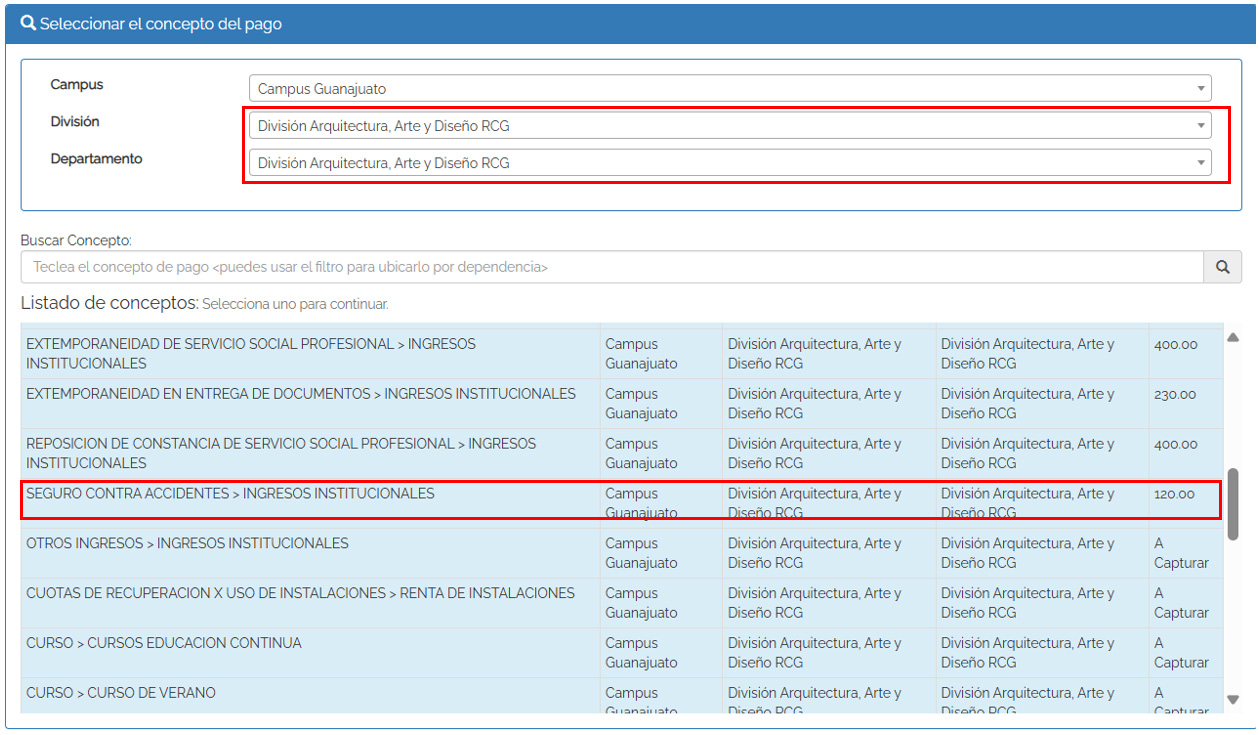
Task: Select OTROS INGRESOS concept row
Action: pos(187,544)
